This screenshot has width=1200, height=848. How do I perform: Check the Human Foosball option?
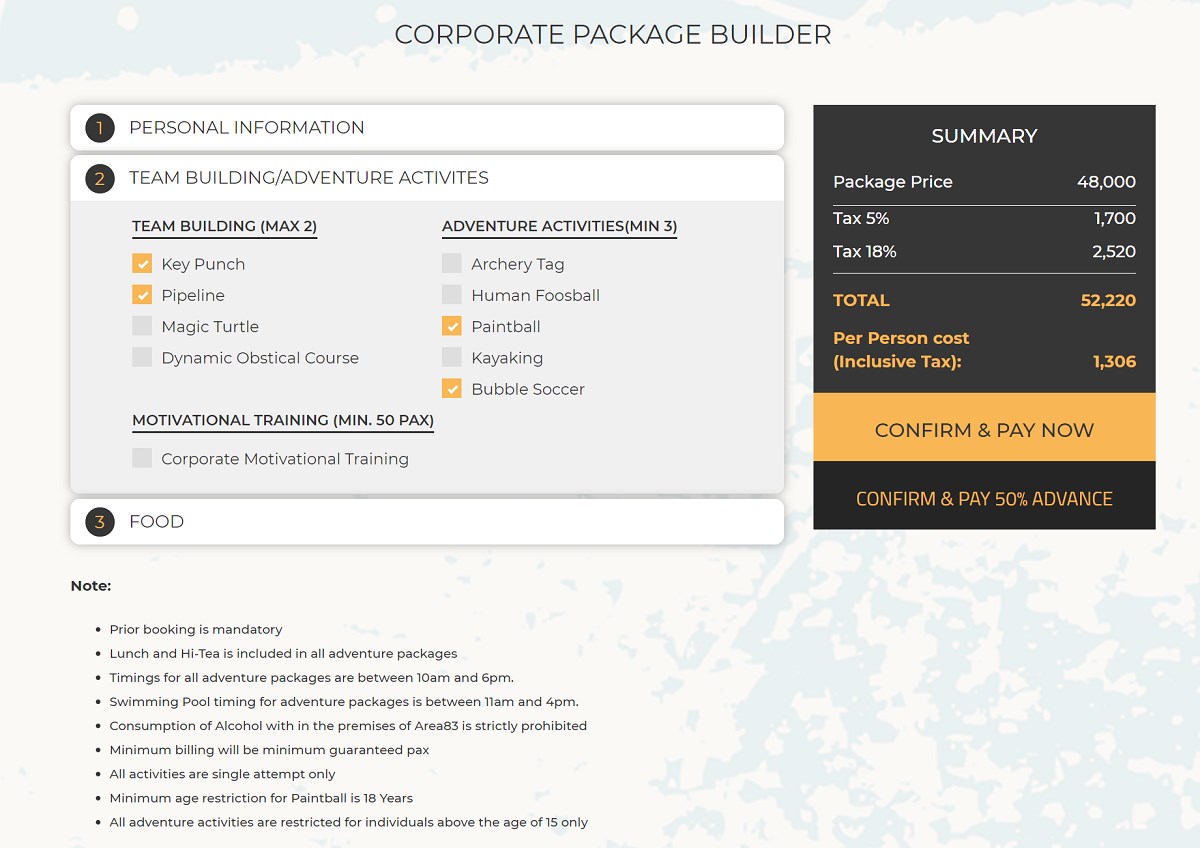[451, 295]
